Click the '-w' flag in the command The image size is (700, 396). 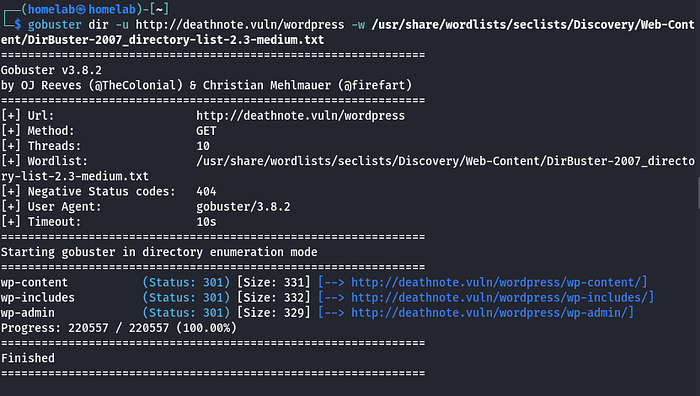358,25
